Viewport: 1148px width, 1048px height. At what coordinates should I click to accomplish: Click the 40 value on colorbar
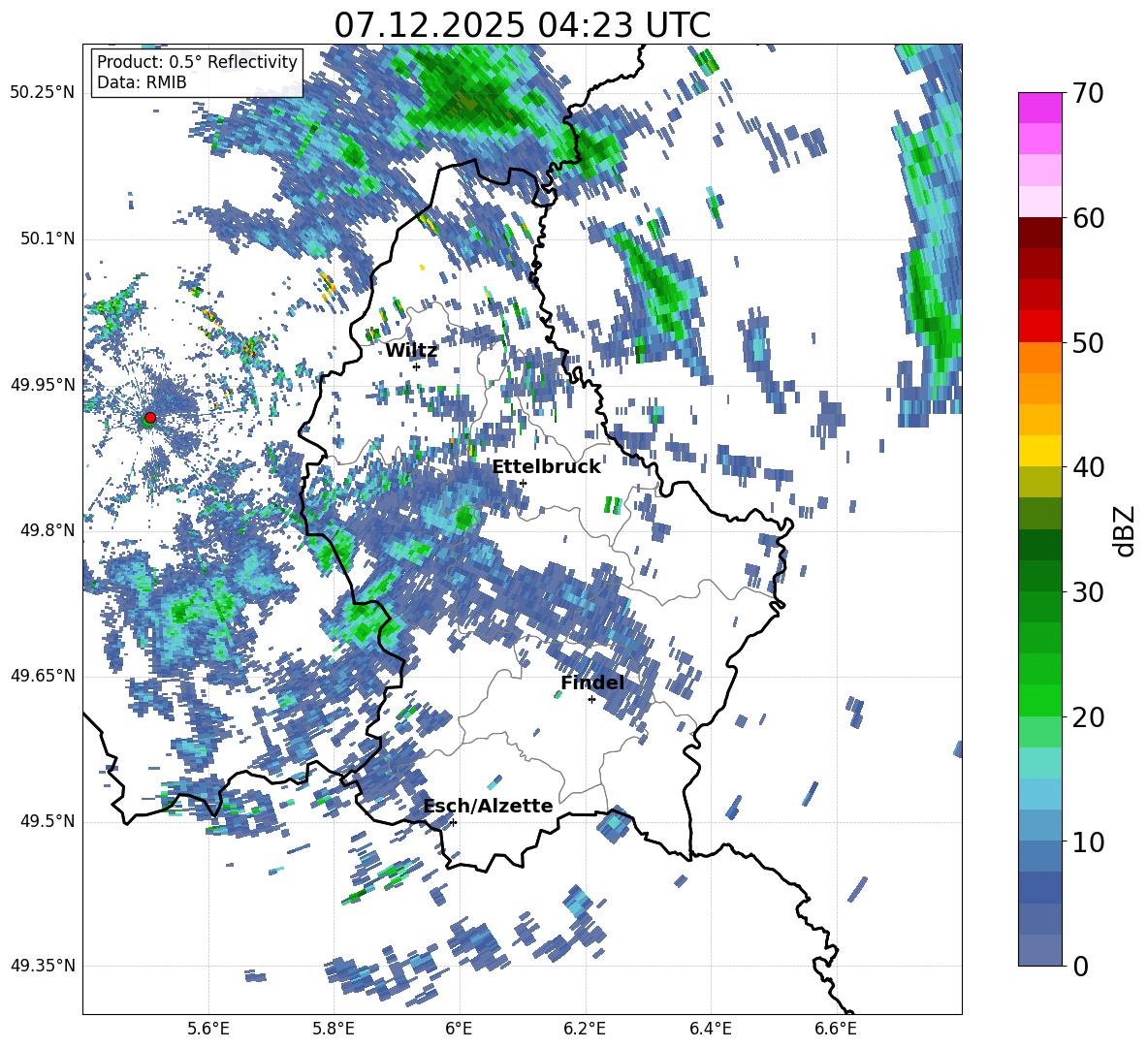tap(1088, 467)
